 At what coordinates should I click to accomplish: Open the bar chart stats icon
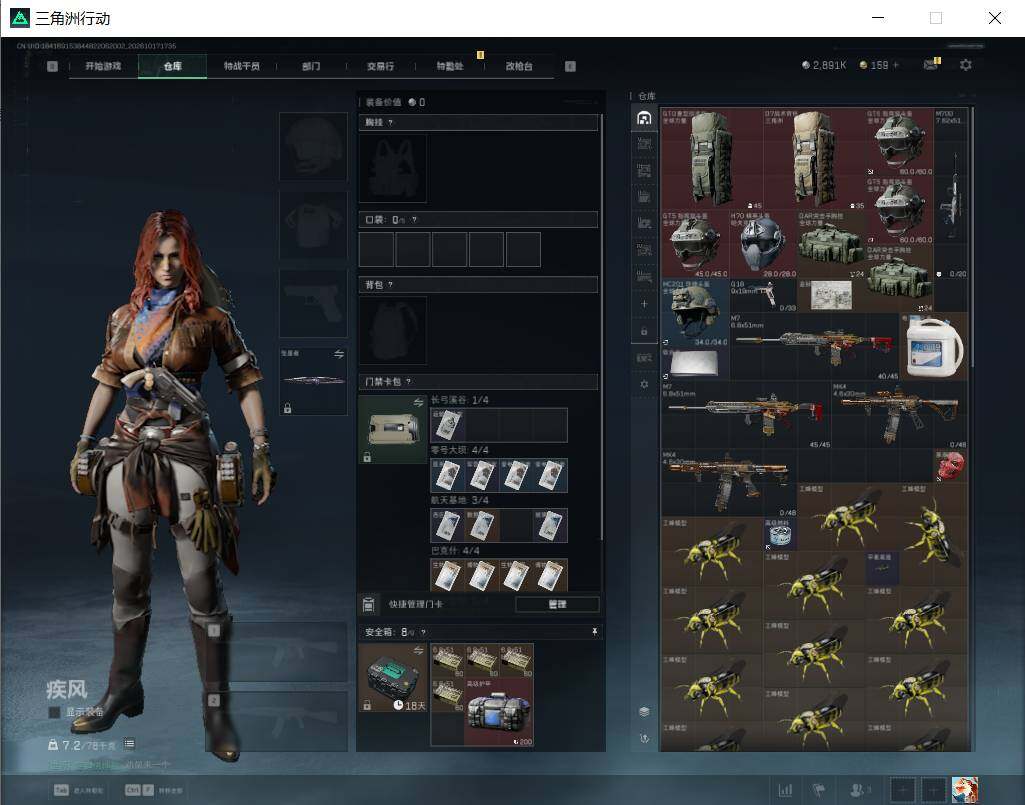tap(785, 790)
